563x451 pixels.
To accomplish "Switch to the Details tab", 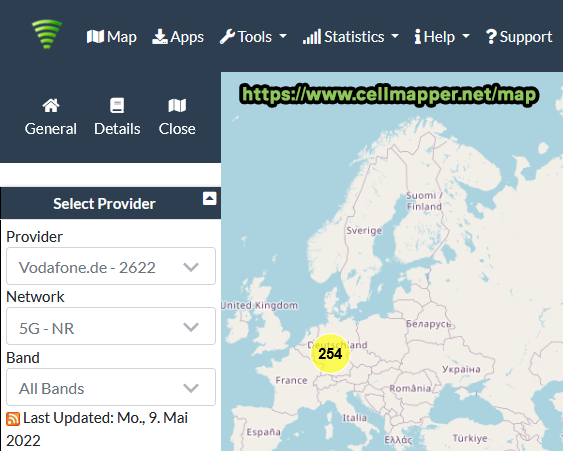I will click(x=117, y=117).
